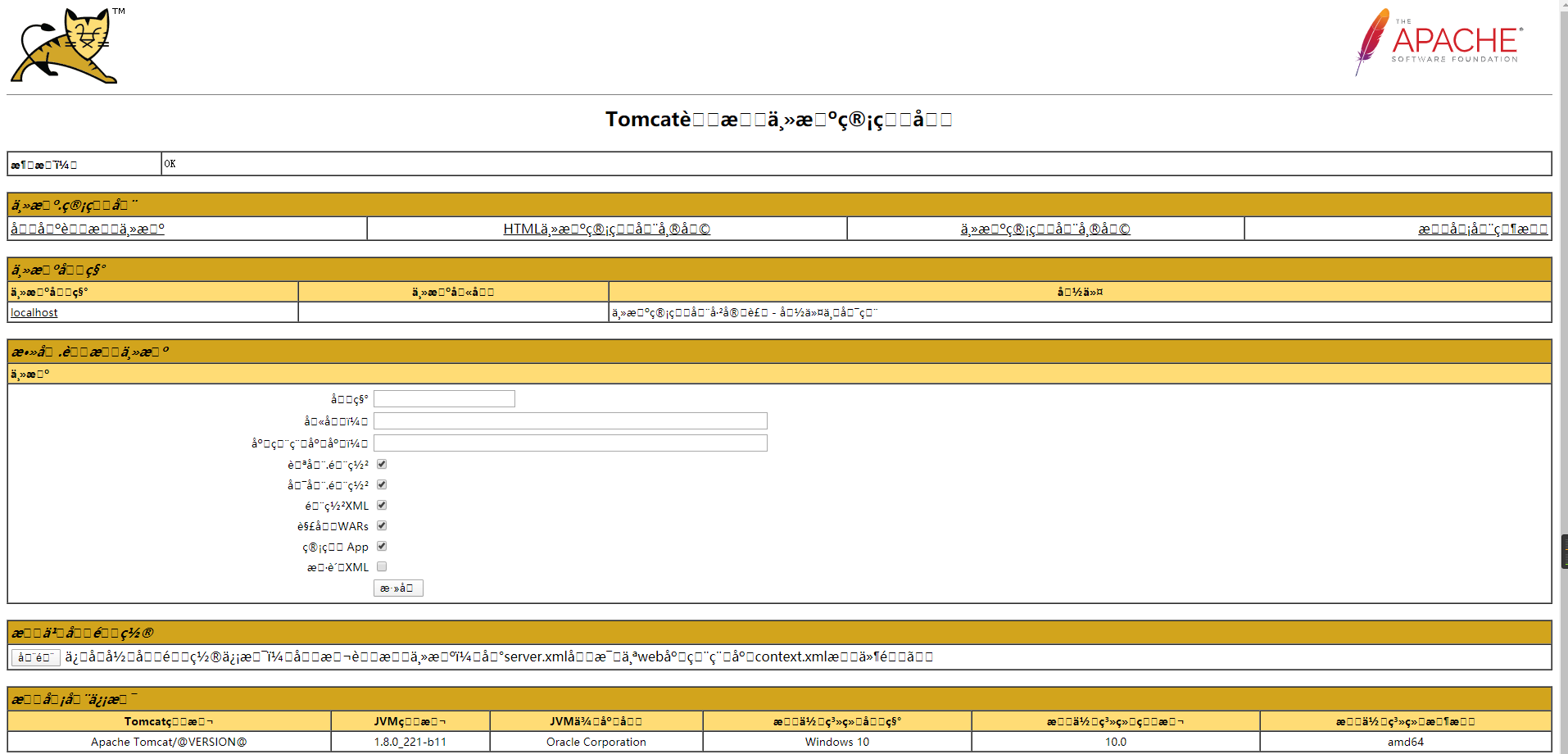Open the first link under the manager header
Image resolution: width=1568 pixels, height=754 pixels.
[x=88, y=229]
